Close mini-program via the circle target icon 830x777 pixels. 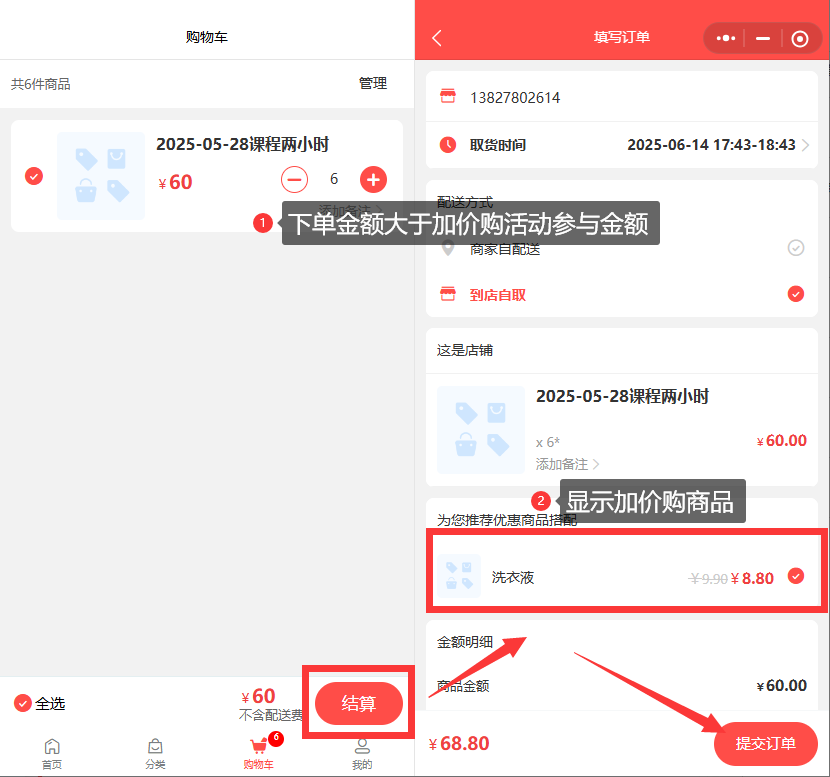(x=799, y=38)
